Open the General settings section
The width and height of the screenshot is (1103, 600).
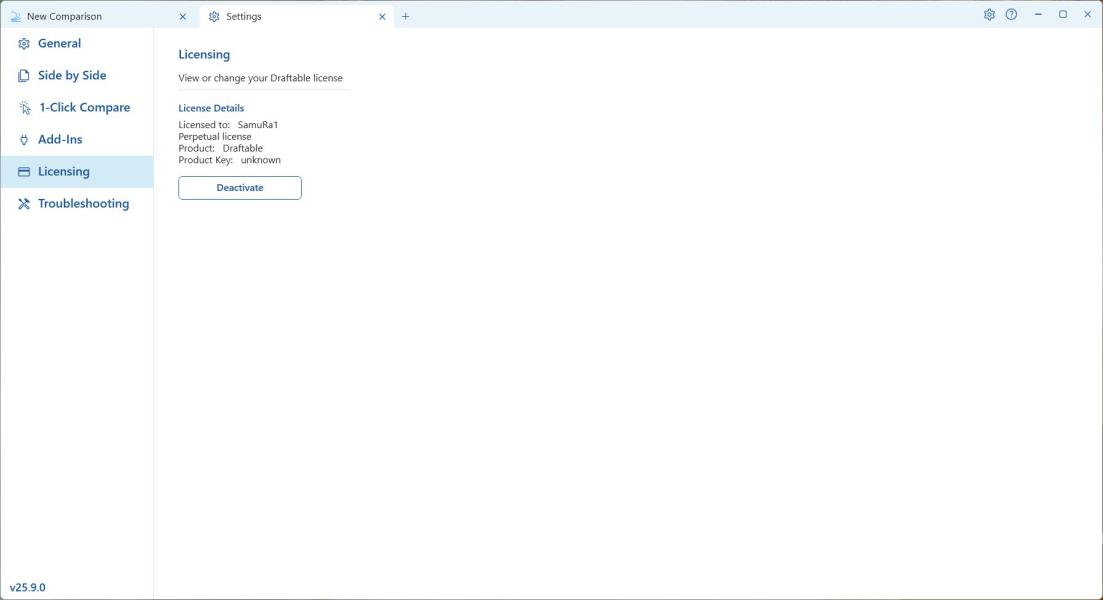59,44
